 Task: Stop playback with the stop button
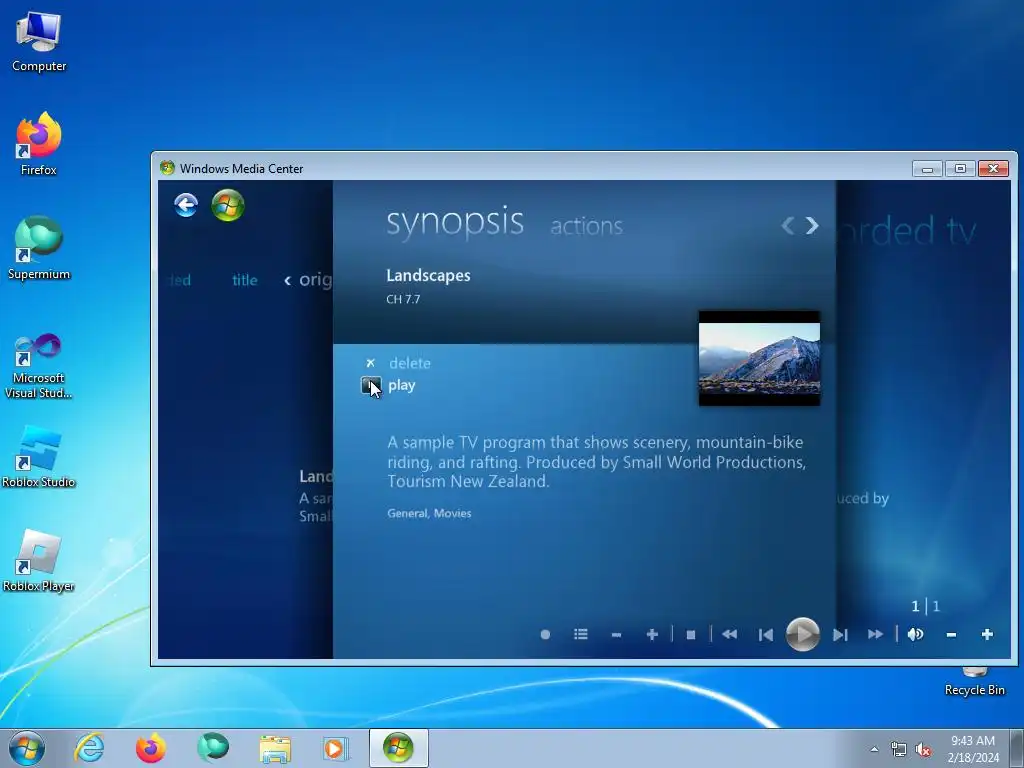[x=691, y=634]
